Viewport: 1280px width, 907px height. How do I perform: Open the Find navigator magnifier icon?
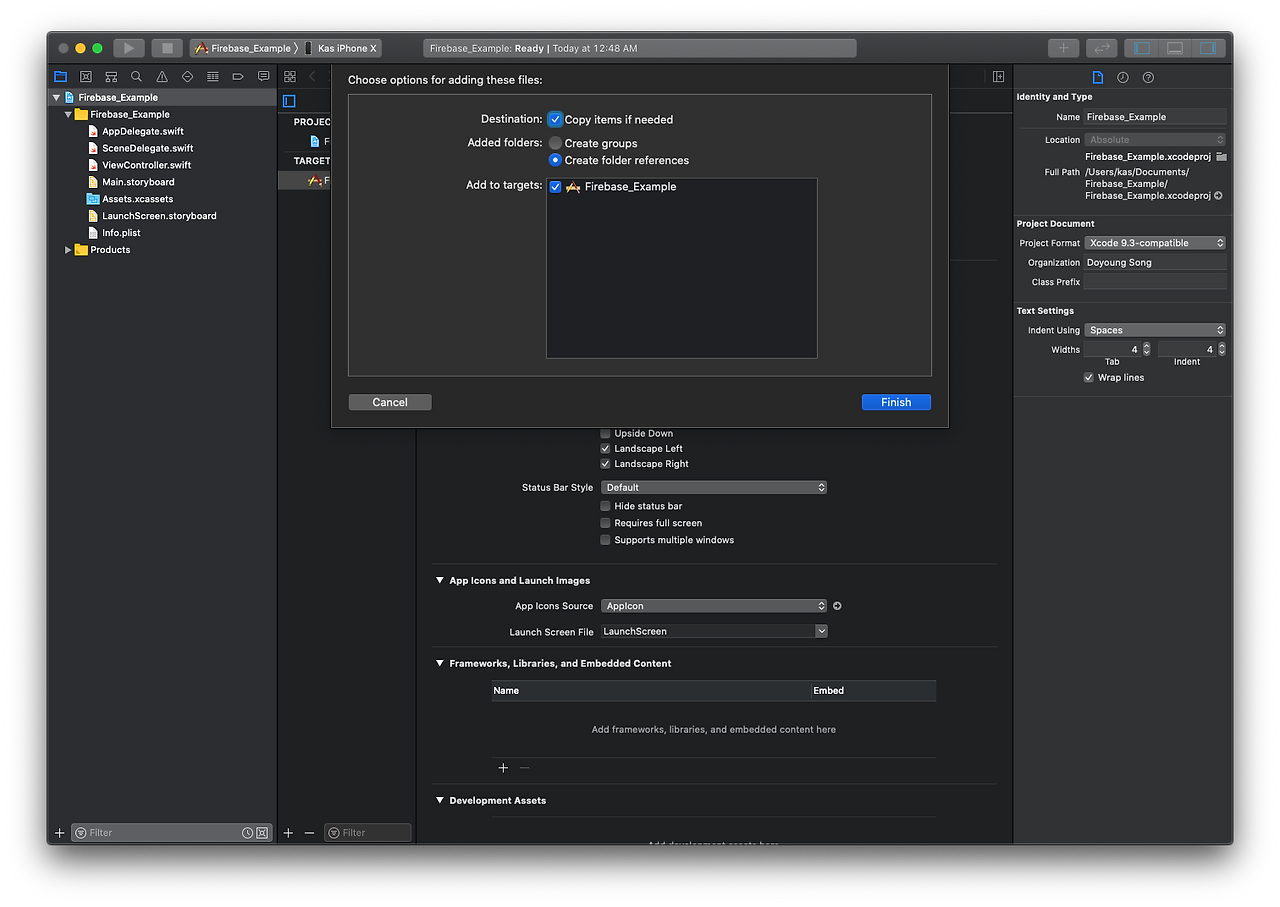(136, 76)
